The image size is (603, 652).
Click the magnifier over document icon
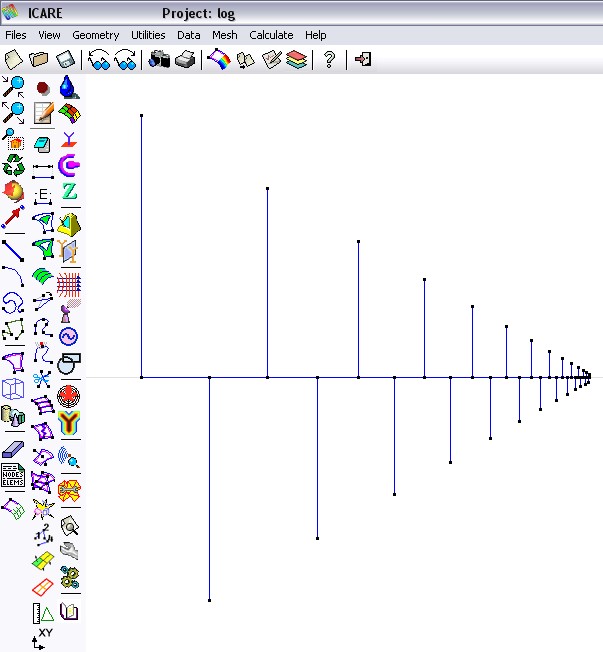tap(69, 526)
